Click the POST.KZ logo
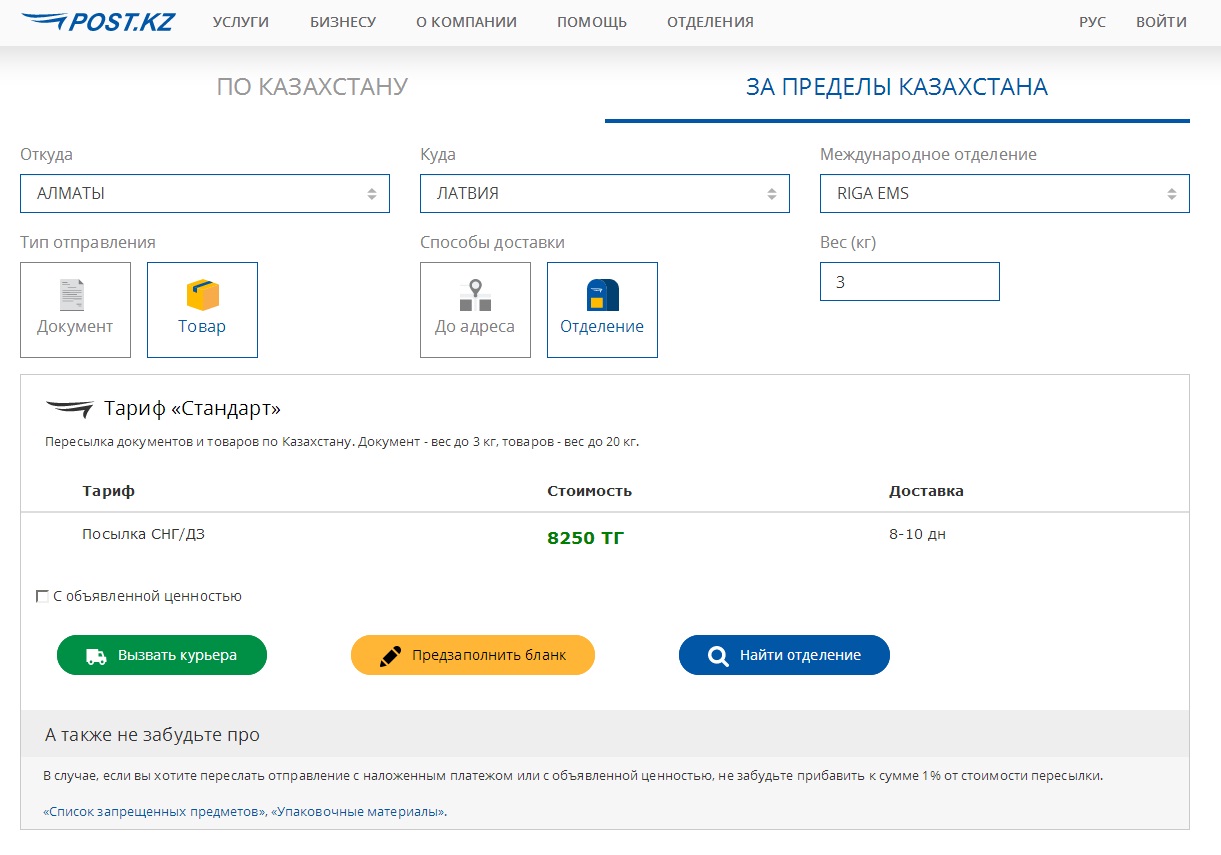Screen dimensions: 1221x855 pos(98,21)
